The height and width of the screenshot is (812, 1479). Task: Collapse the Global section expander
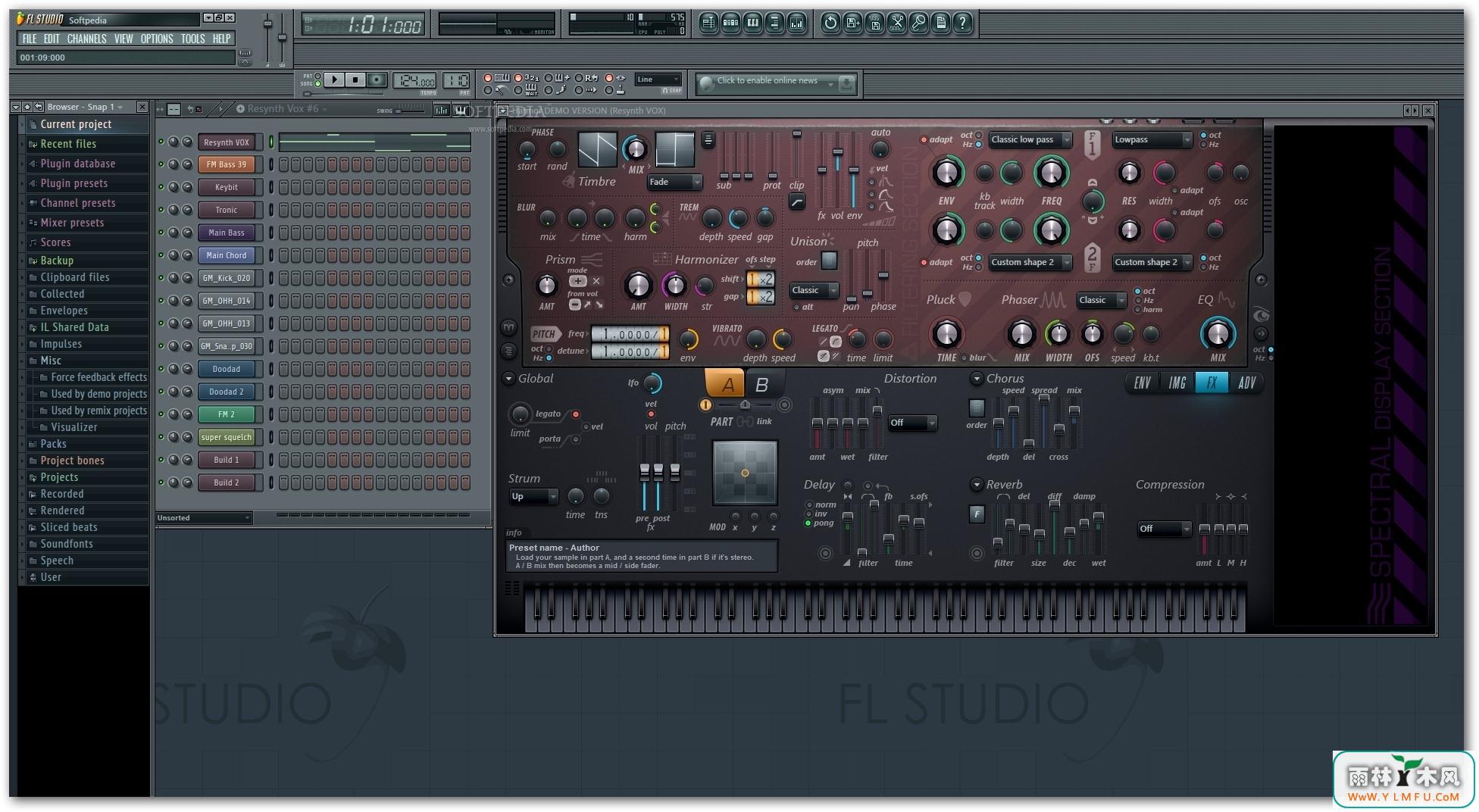(x=508, y=379)
